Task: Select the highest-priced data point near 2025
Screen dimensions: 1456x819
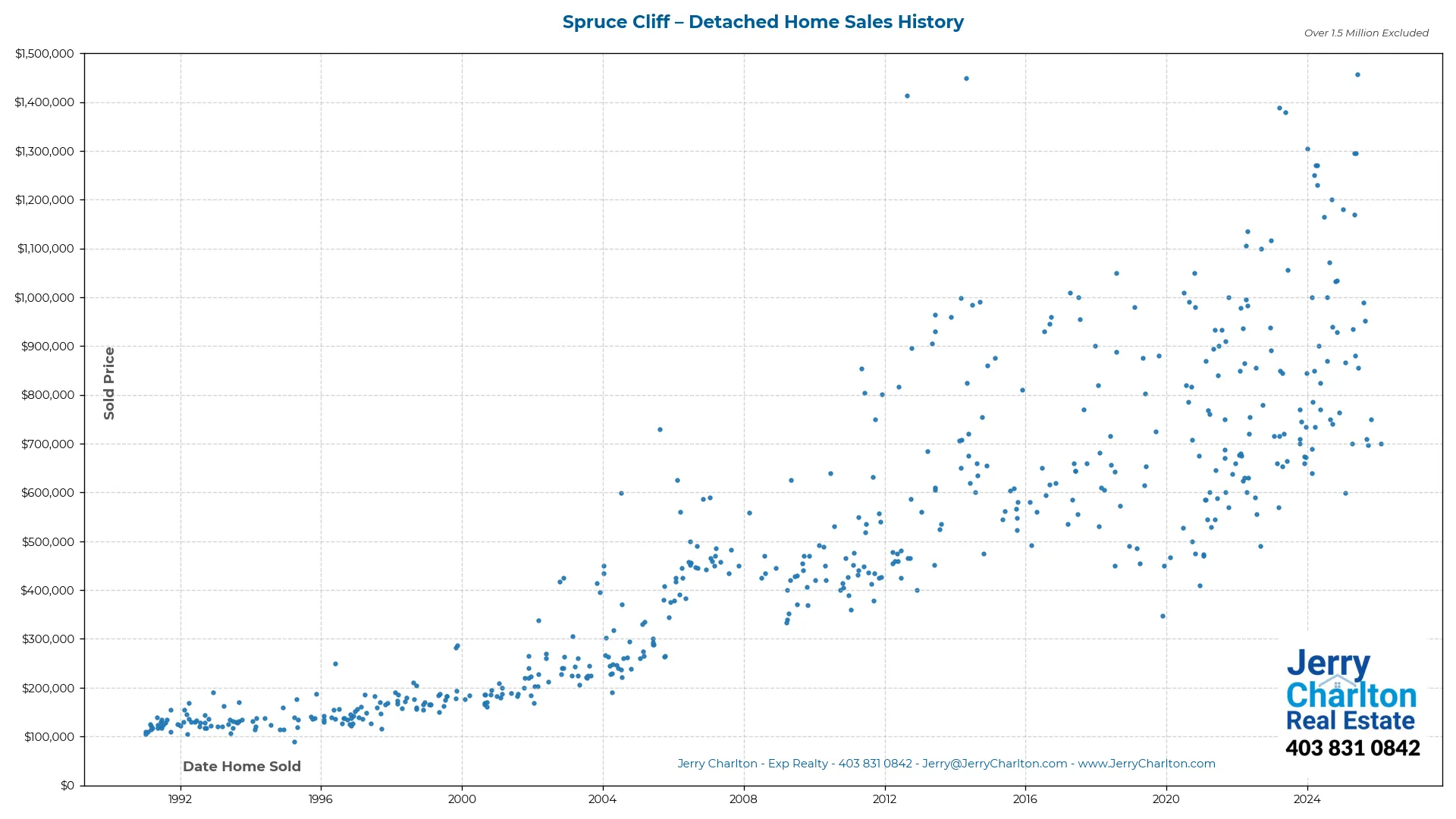Action: pos(1358,74)
